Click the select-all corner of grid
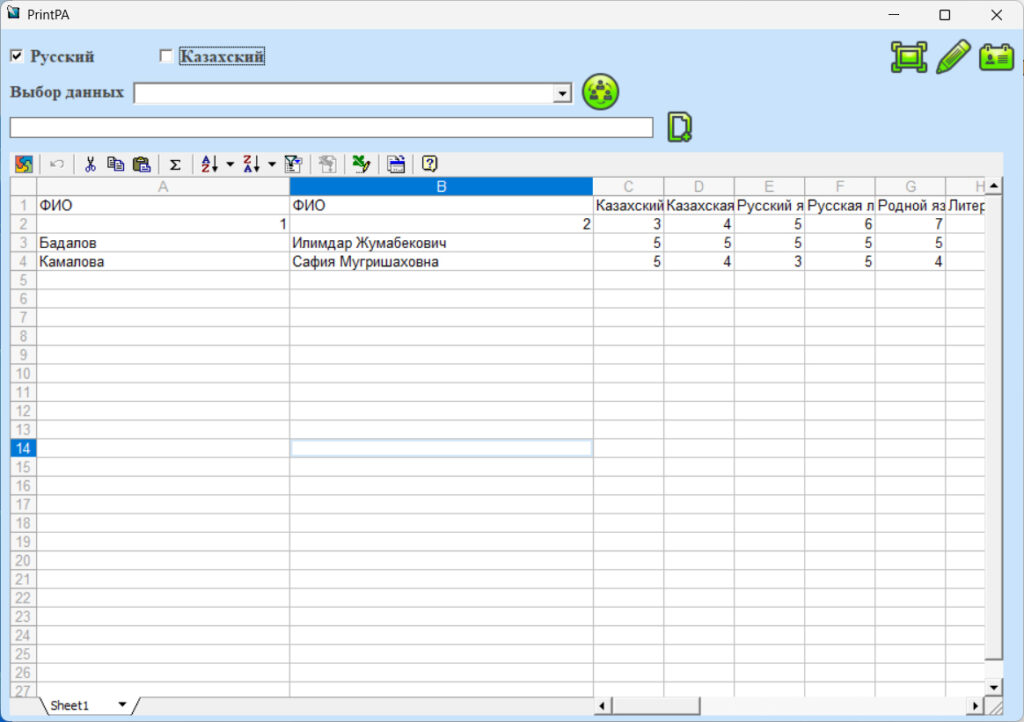This screenshot has height=722, width=1024. click(x=24, y=187)
